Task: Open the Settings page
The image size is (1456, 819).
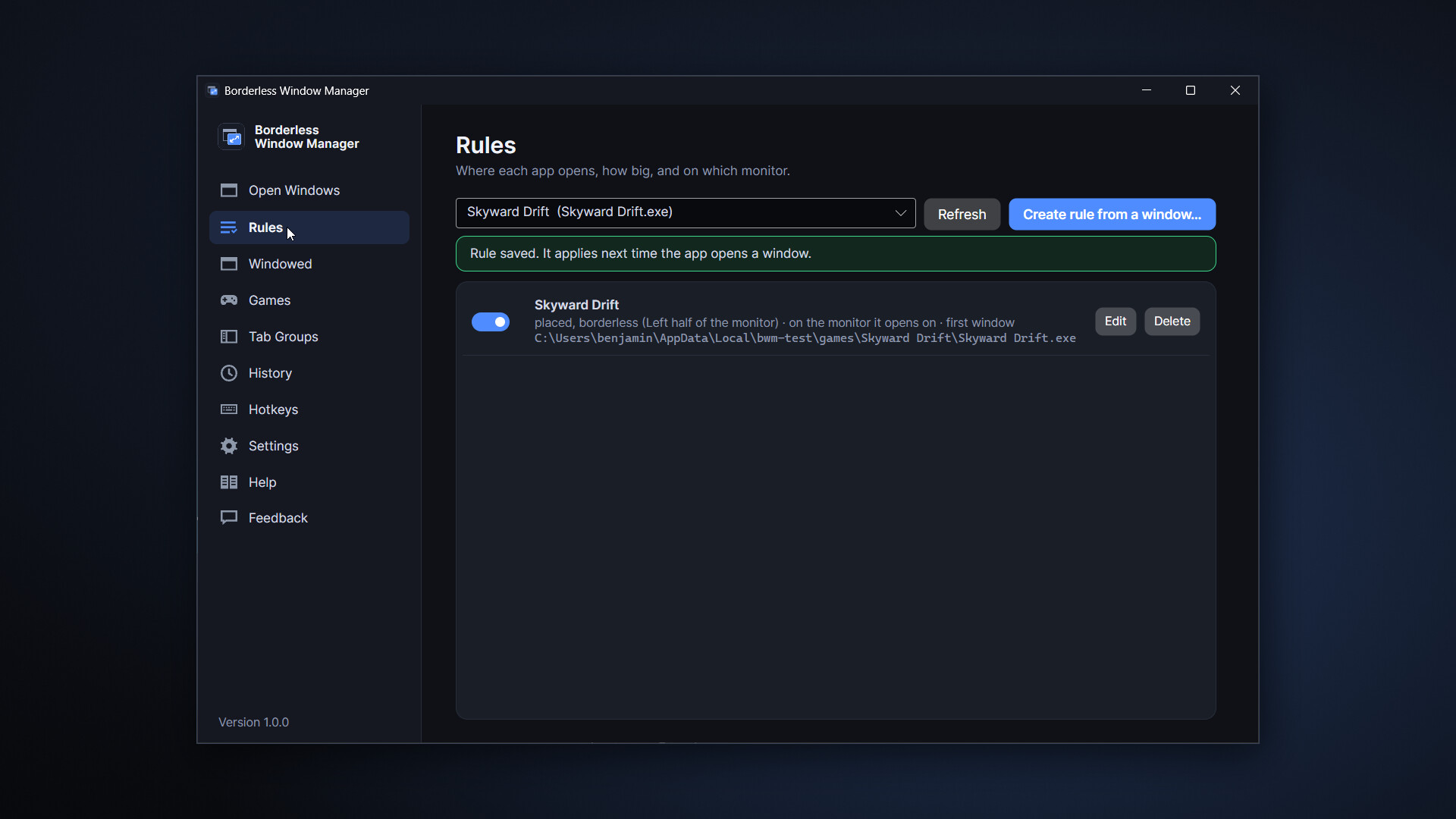Action: coord(309,446)
